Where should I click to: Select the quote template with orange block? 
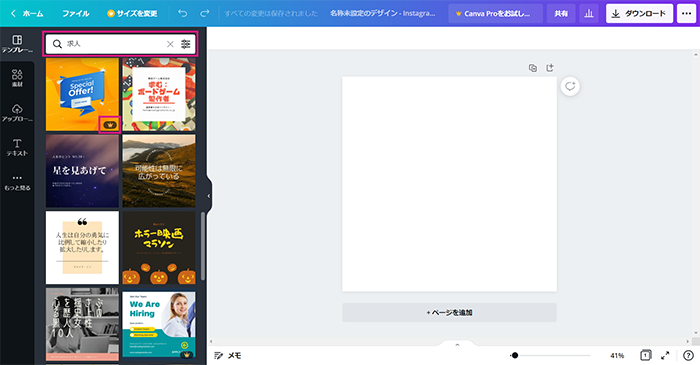(x=82, y=248)
